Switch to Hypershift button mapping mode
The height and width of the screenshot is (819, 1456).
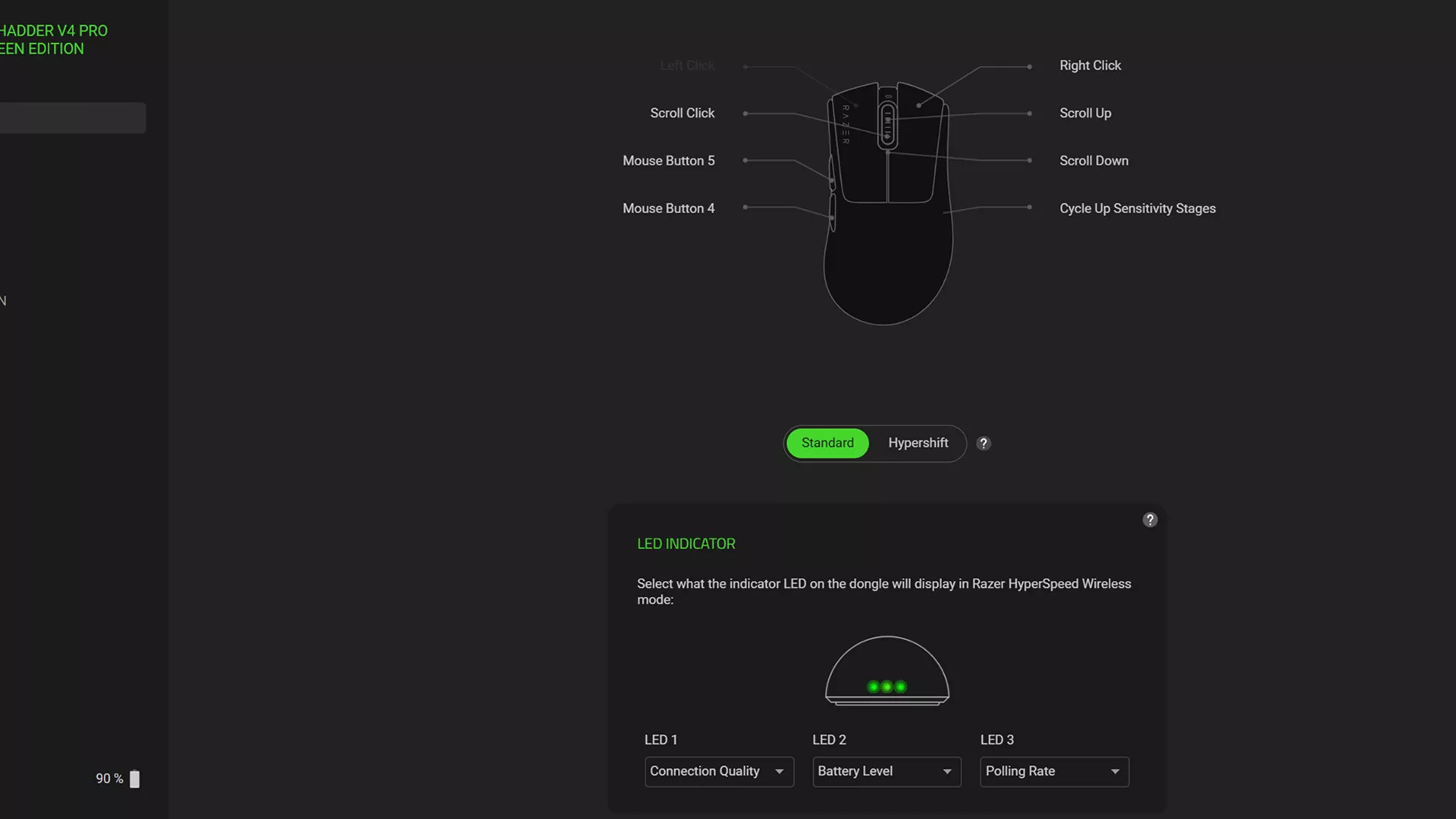pyautogui.click(x=918, y=443)
